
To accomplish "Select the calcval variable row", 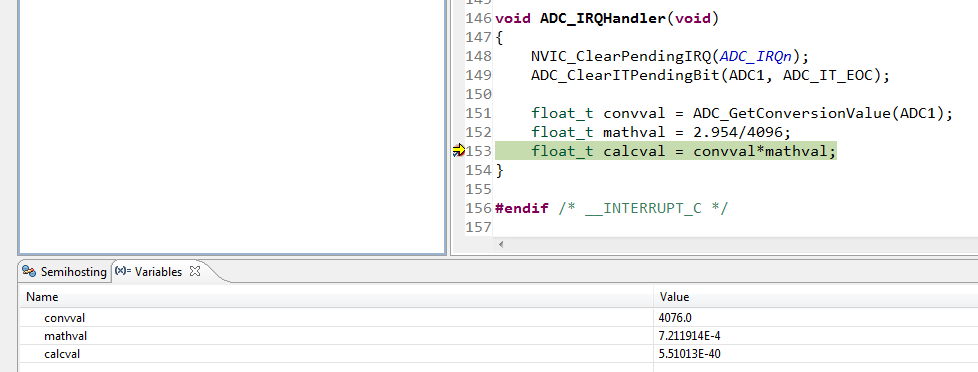I will coord(337,354).
